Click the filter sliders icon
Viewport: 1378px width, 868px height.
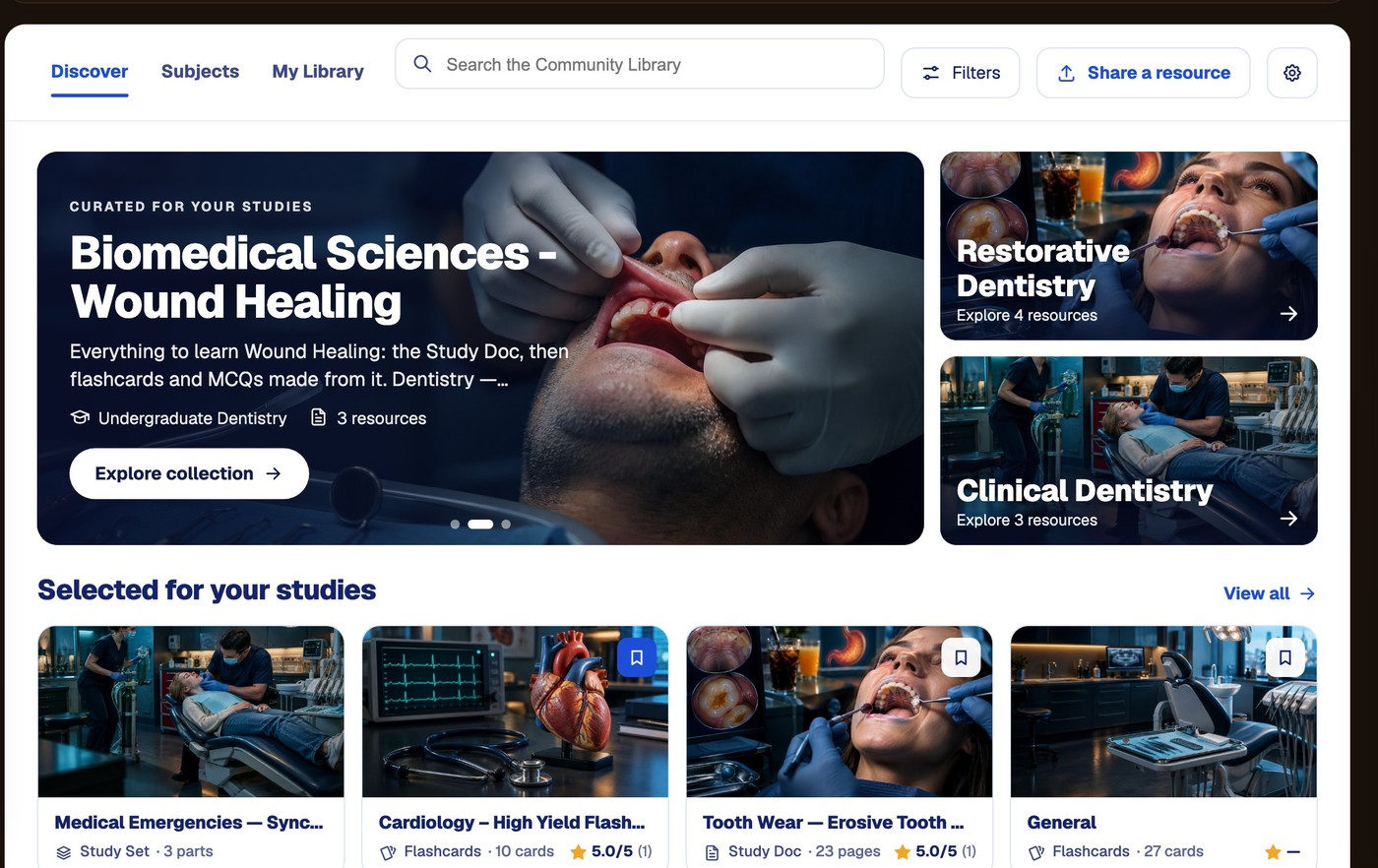(931, 73)
